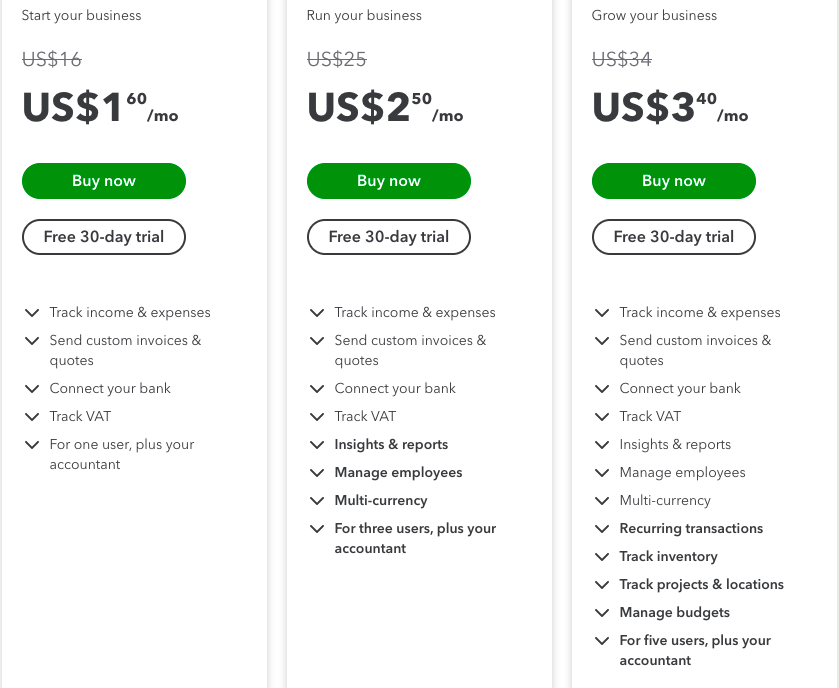This screenshot has height=688, width=839.
Task: Expand the 'For three users, plus your accountant' item
Action: [317, 529]
